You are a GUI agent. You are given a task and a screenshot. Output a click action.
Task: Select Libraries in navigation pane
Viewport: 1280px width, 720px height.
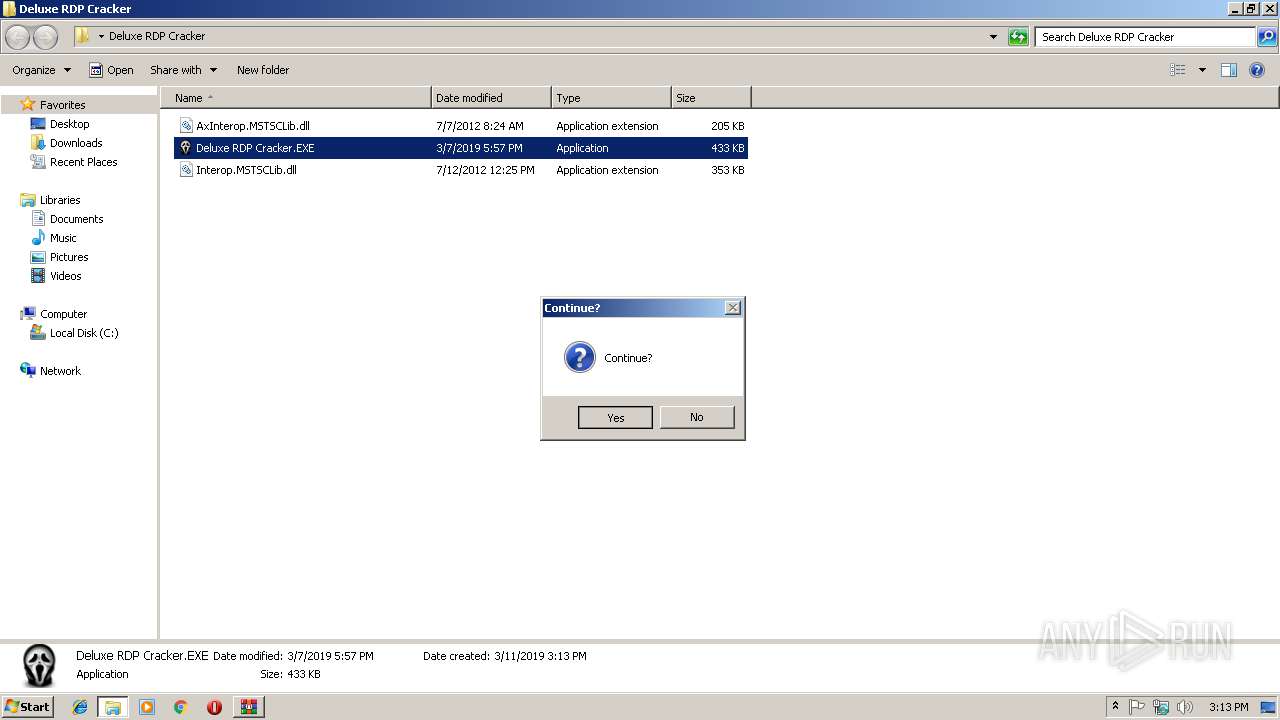(x=60, y=200)
